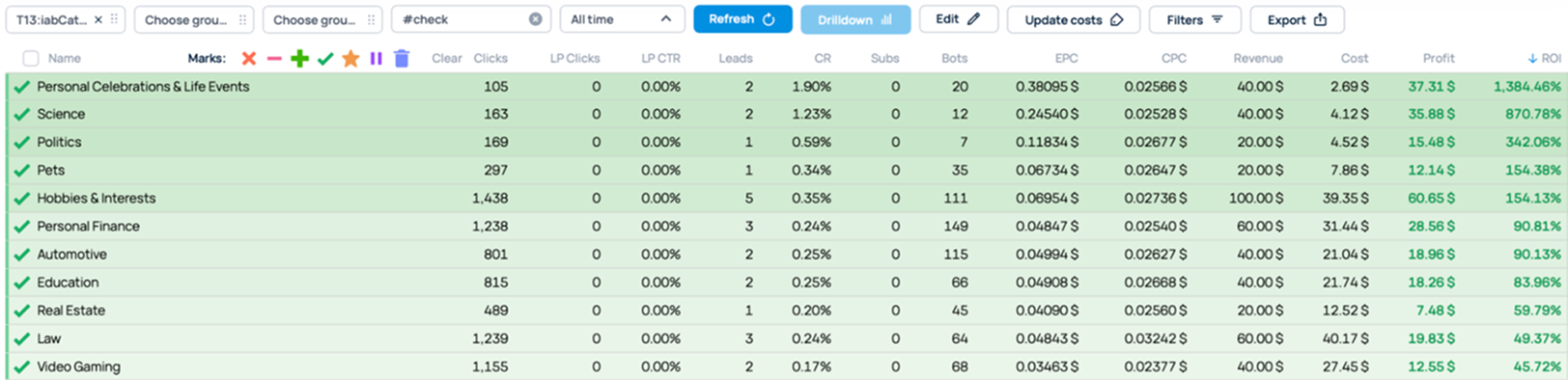Click green check mark on Science row
Screen dimensions: 1568x380
[x=22, y=114]
